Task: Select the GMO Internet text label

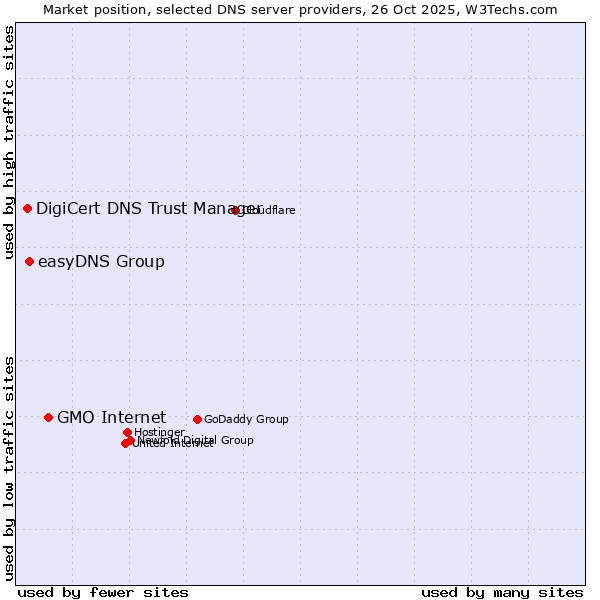Action: 111,417
